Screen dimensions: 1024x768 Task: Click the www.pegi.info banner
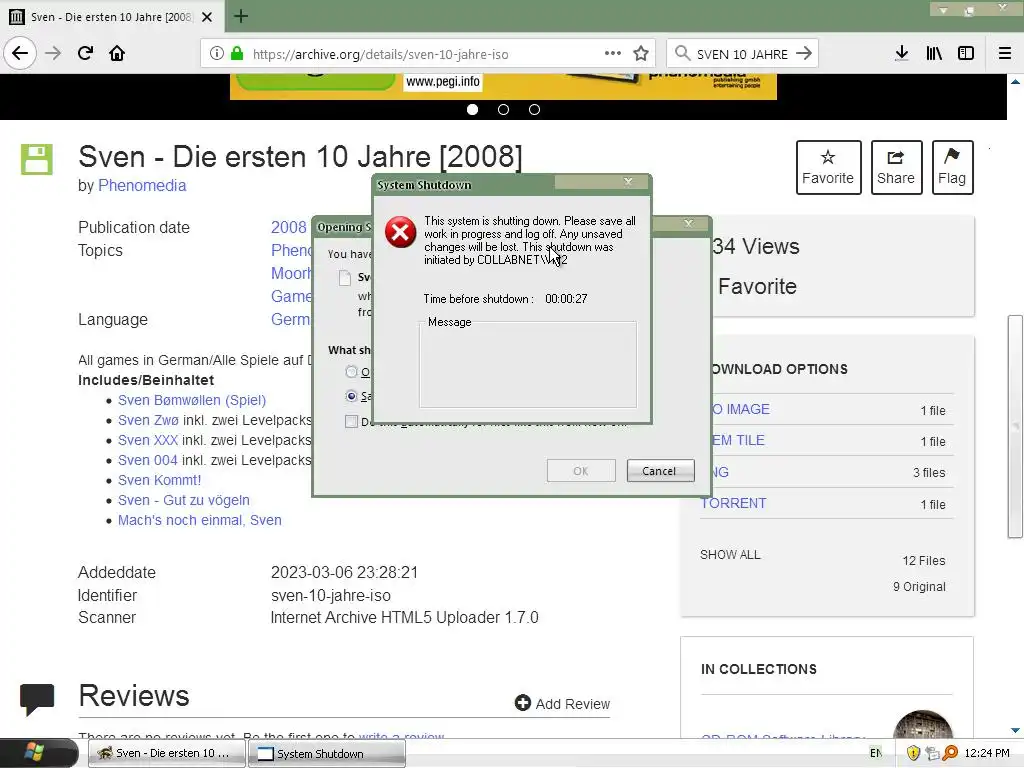pyautogui.click(x=443, y=82)
